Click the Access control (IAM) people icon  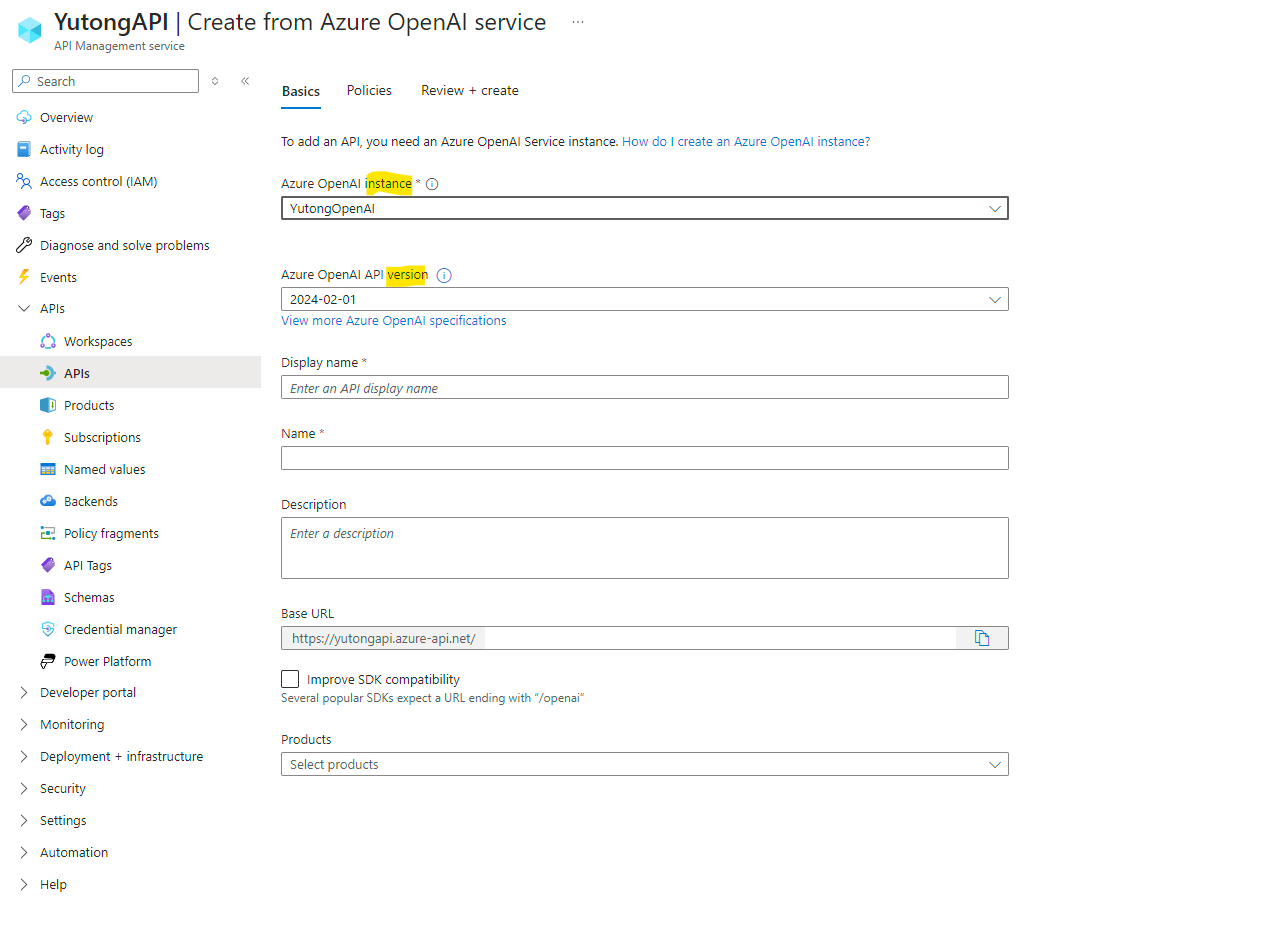(24, 181)
